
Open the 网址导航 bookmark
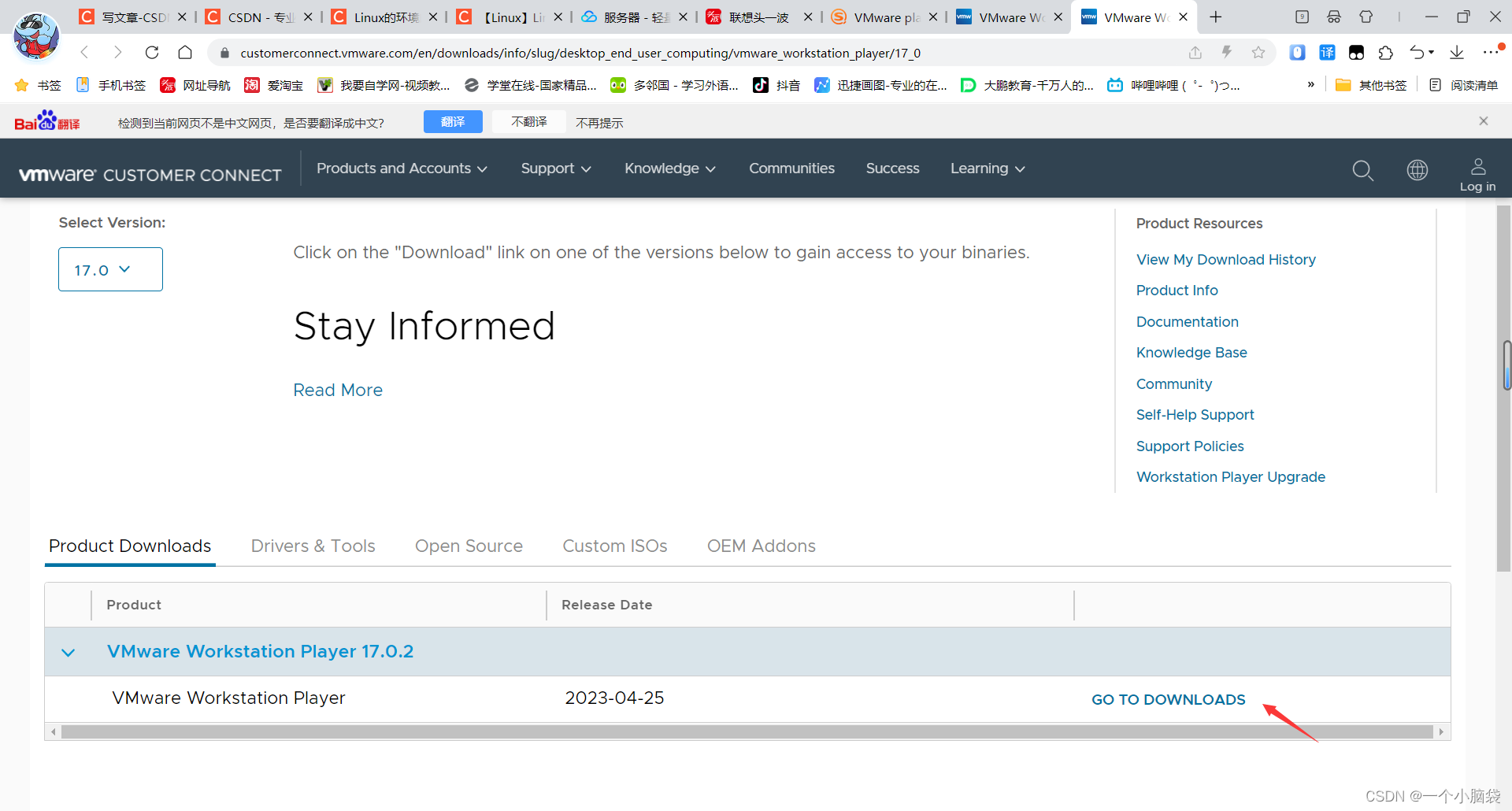(x=195, y=85)
